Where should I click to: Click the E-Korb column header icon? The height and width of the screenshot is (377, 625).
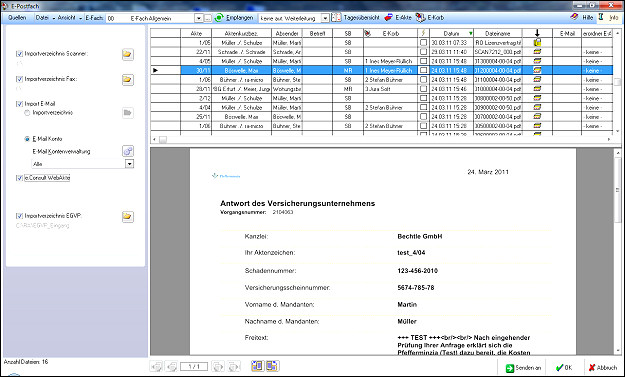click(368, 33)
